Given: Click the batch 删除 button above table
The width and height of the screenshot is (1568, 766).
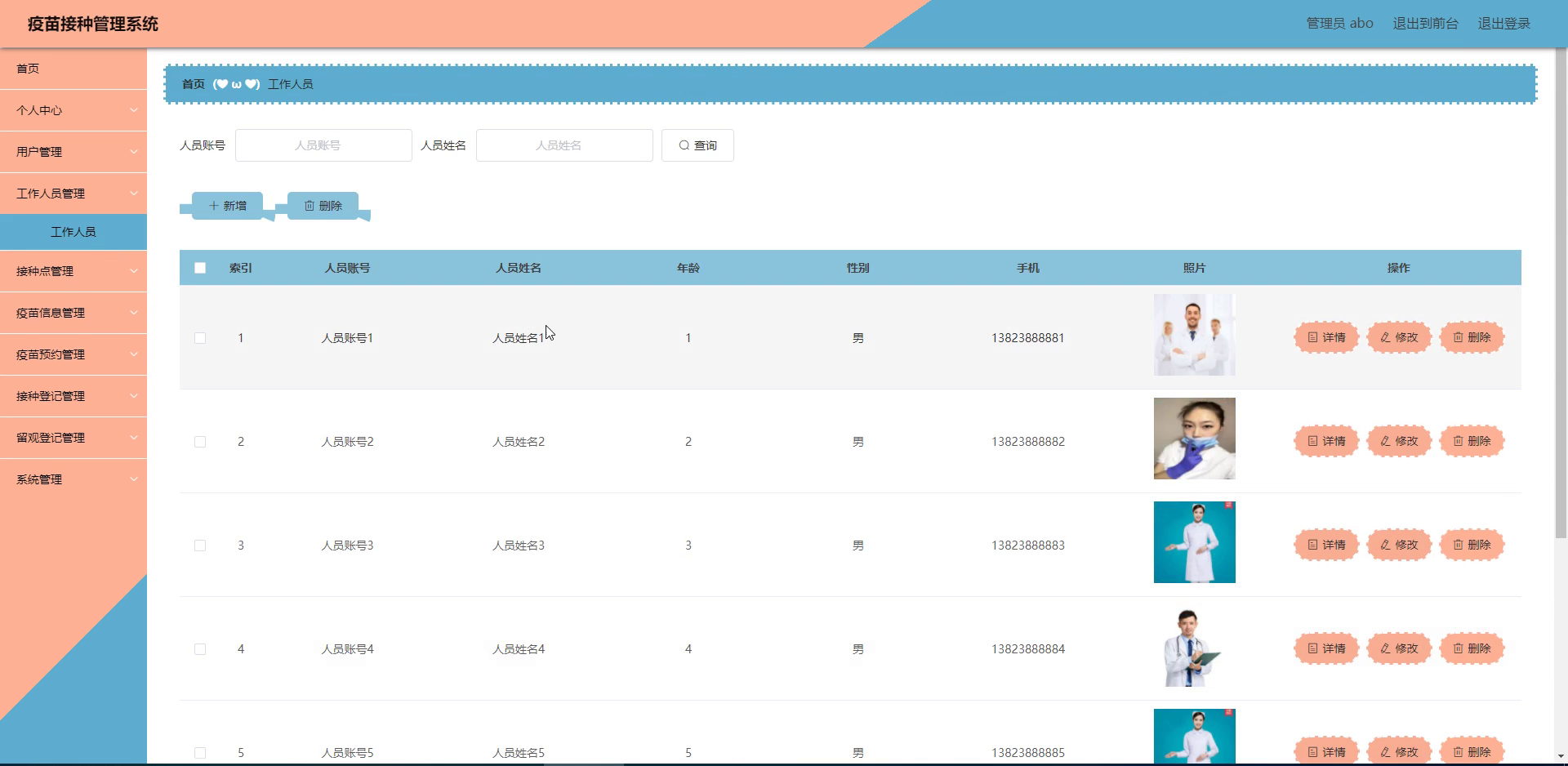Looking at the screenshot, I should (323, 206).
